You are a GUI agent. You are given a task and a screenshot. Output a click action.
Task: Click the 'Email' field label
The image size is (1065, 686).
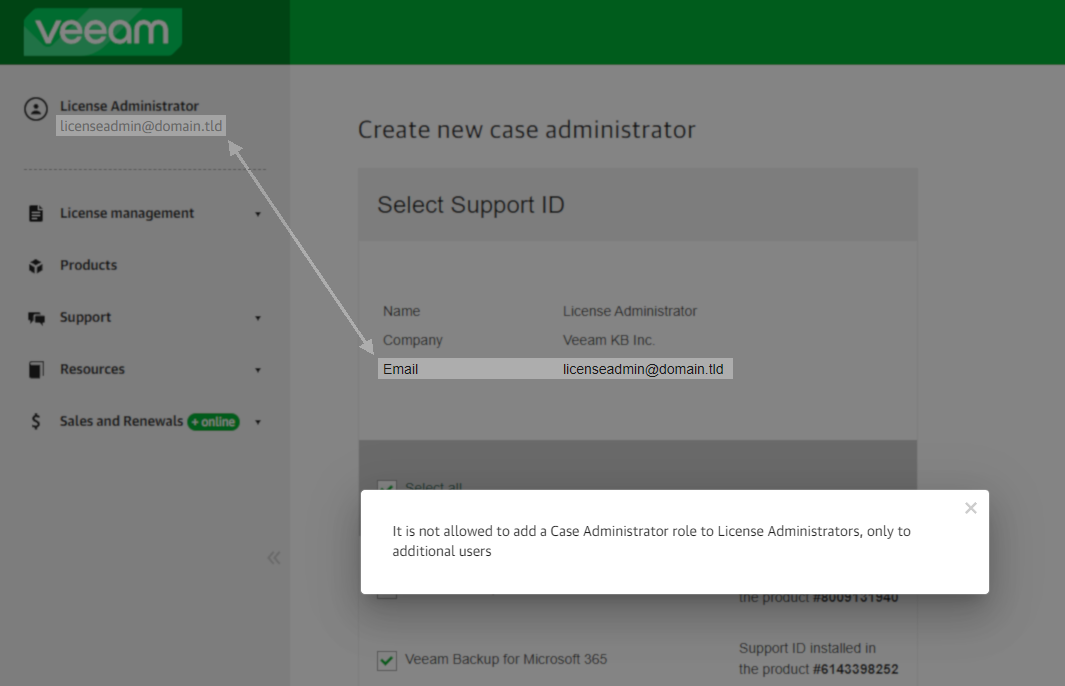coord(400,369)
